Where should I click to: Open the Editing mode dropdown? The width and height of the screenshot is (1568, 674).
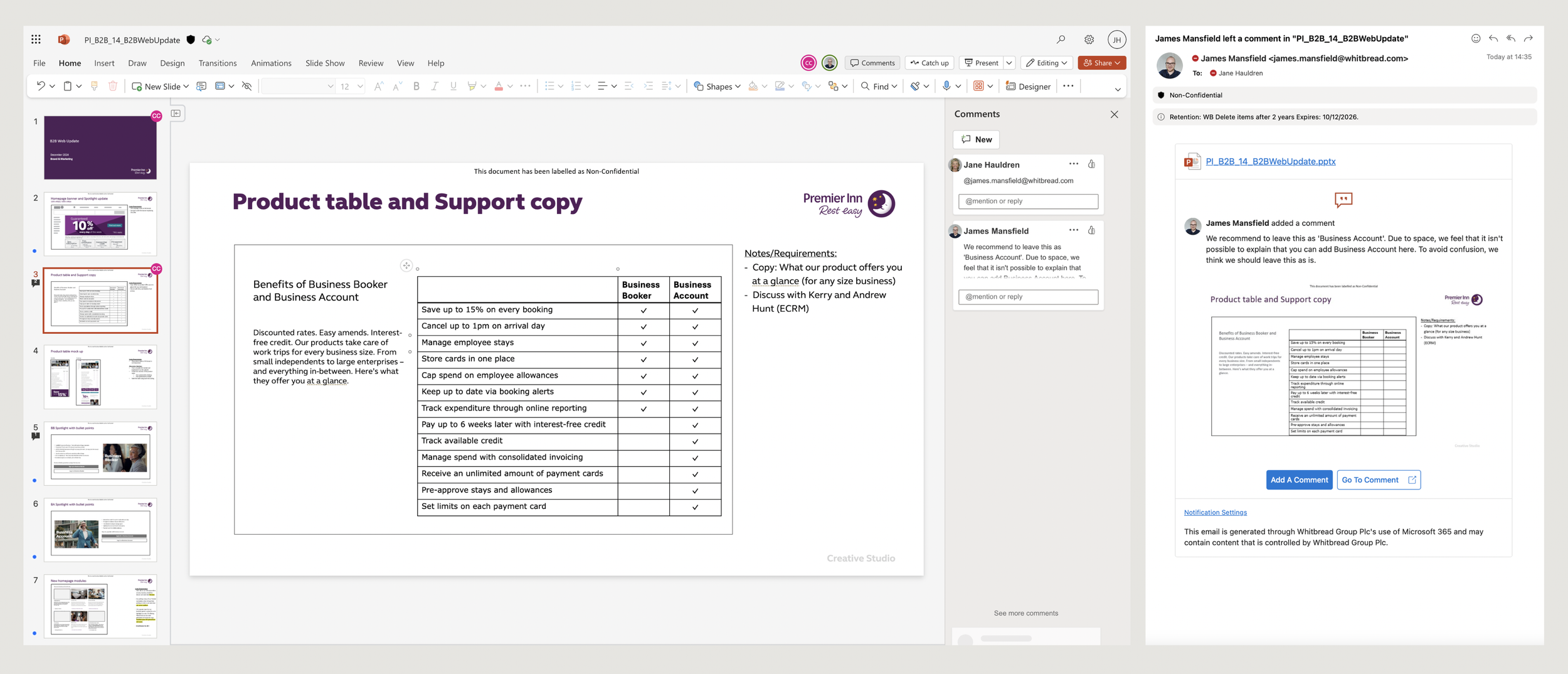click(1046, 63)
